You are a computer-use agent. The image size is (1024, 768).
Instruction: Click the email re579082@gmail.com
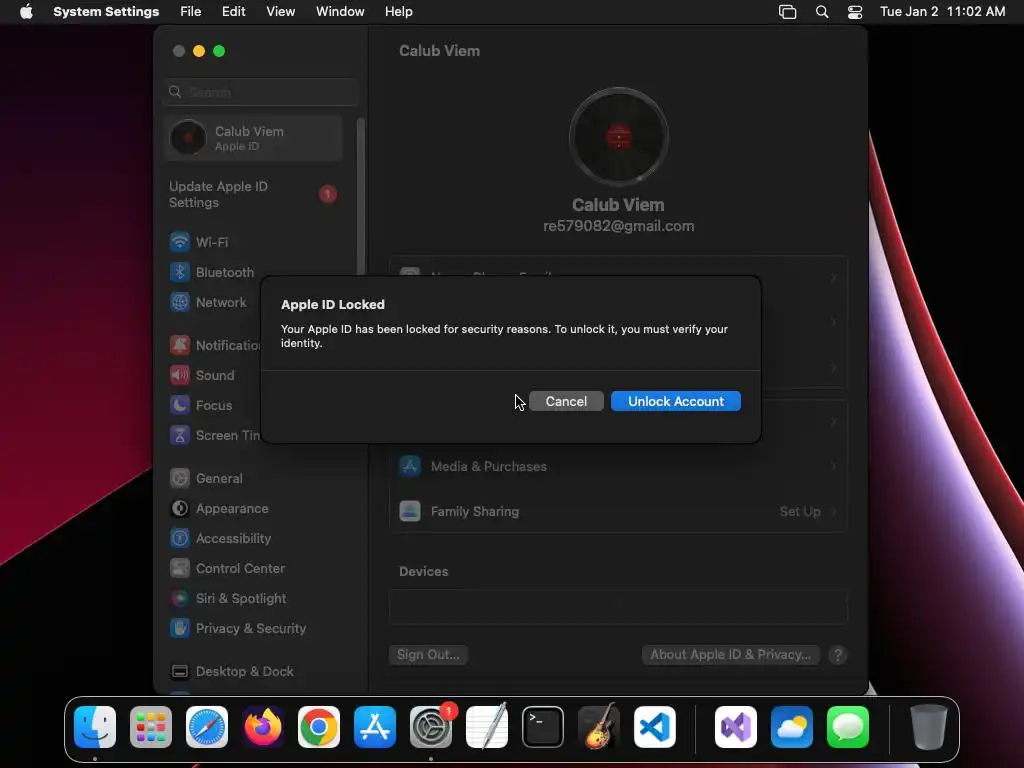(618, 226)
